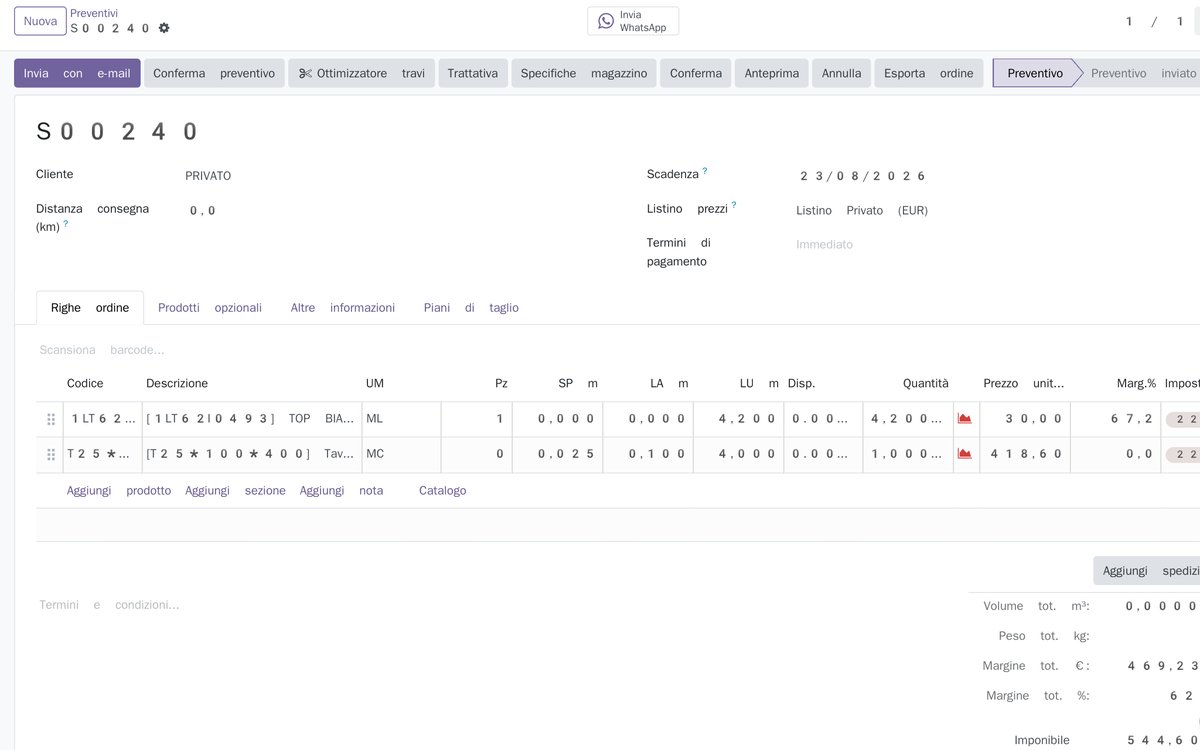
Task: Click the Conferma button next to Anteprima
Action: [x=696, y=73]
